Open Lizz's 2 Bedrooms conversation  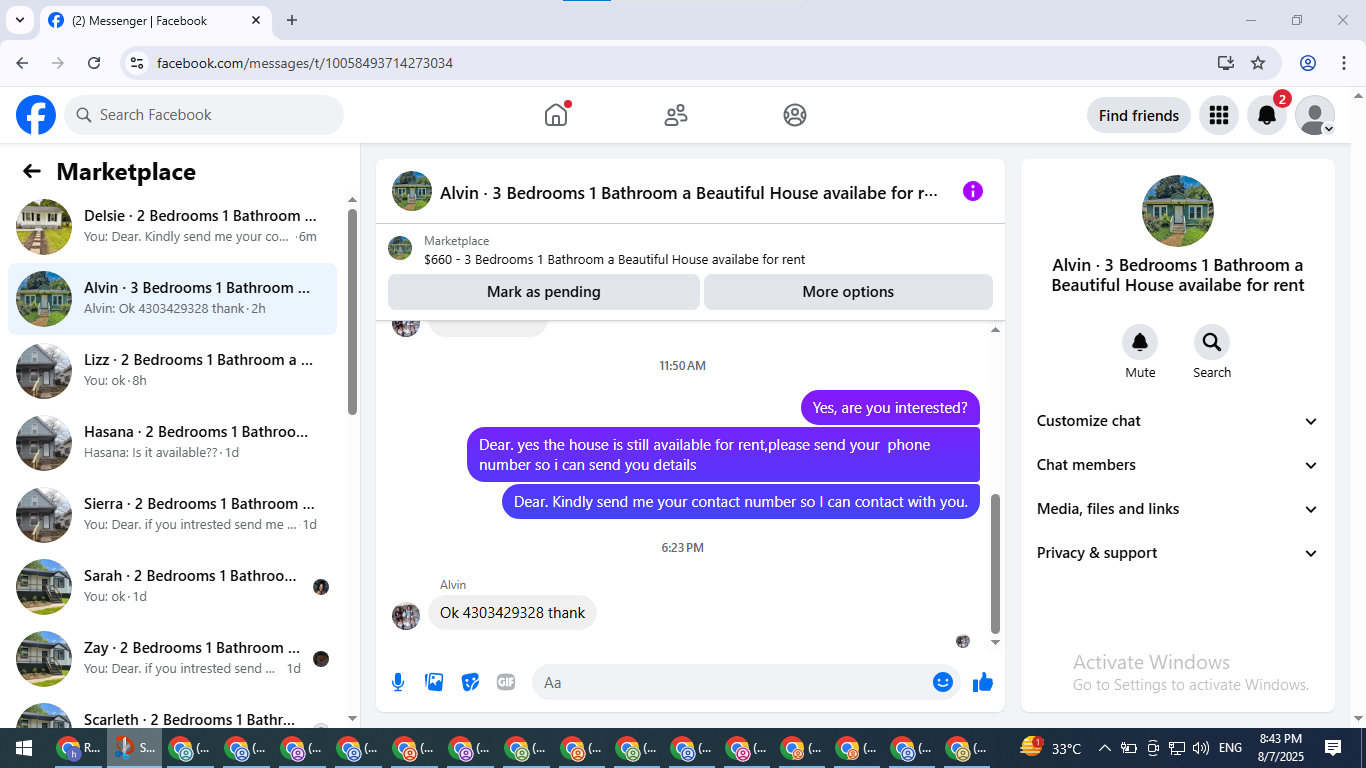point(172,371)
